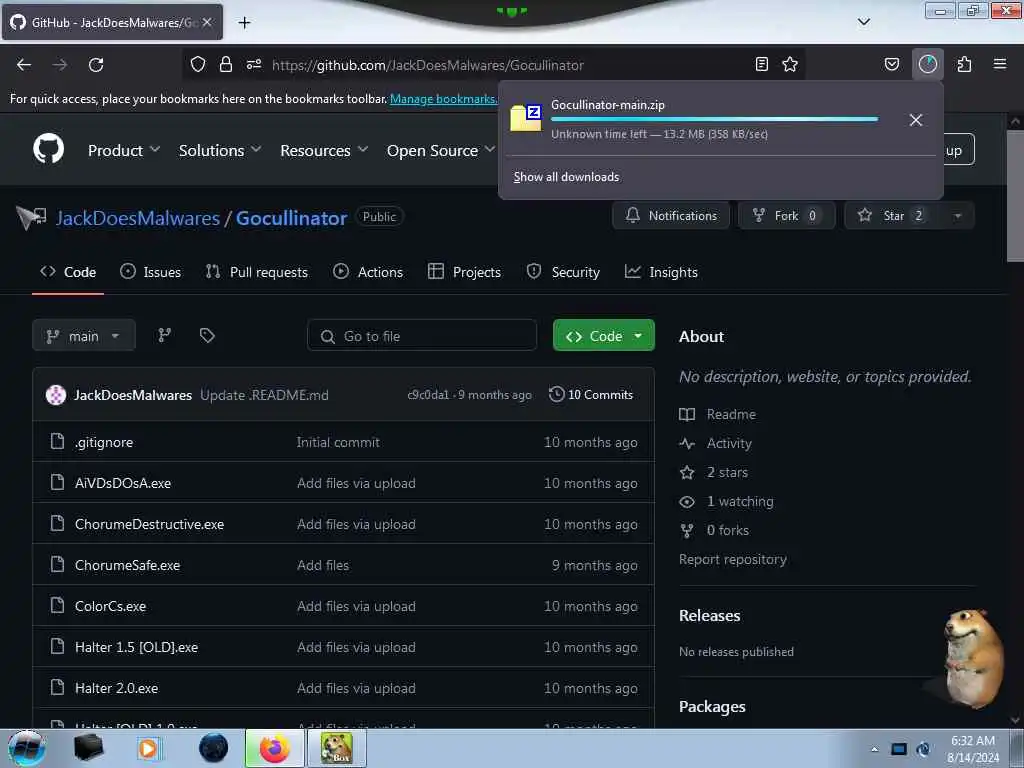The height and width of the screenshot is (768, 1024).
Task: Open the Halter 1.5 [OLD].exe file
Action: tap(136, 647)
